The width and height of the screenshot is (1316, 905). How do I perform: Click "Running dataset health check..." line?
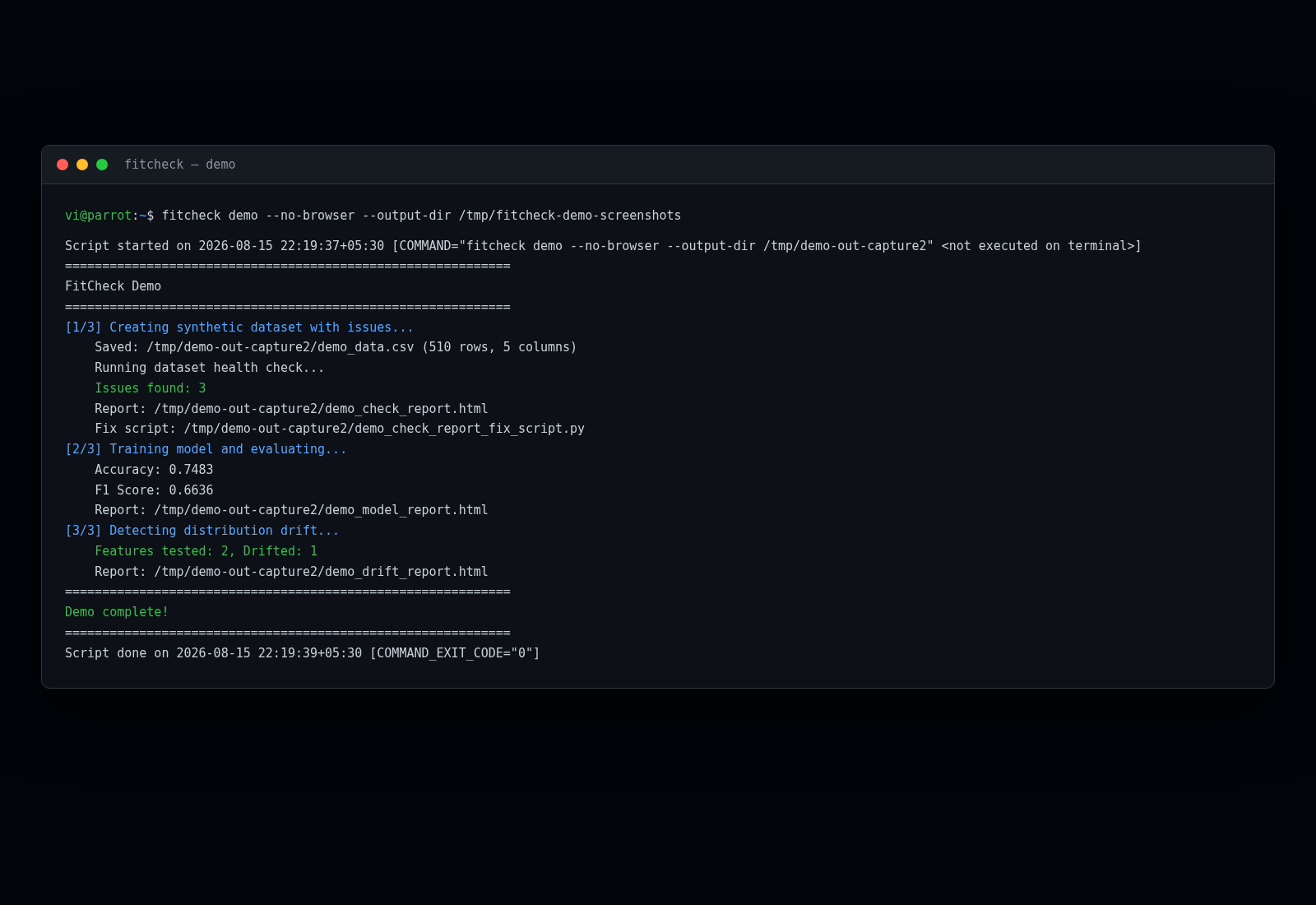[x=210, y=368]
